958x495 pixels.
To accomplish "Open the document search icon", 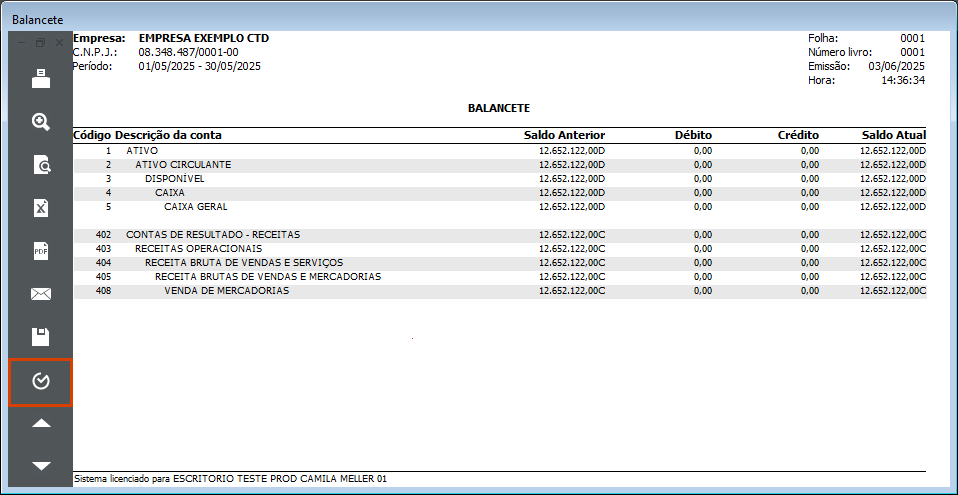I will coord(41,165).
